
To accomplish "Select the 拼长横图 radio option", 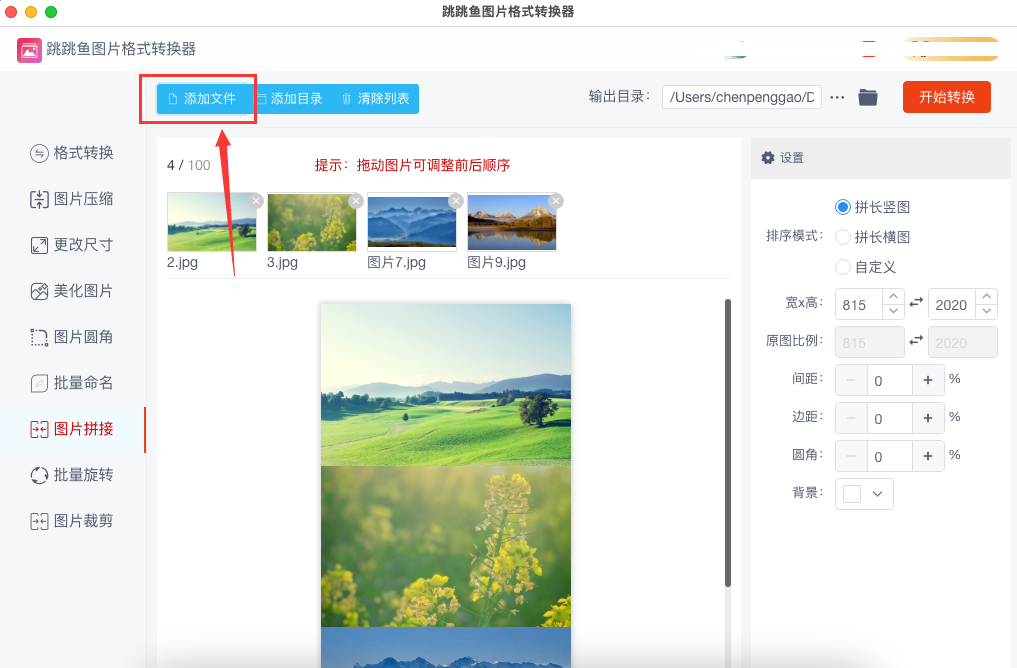I will coord(843,237).
